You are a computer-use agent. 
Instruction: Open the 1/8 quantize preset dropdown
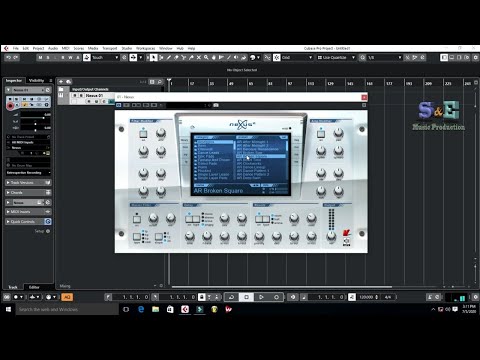coord(385,57)
